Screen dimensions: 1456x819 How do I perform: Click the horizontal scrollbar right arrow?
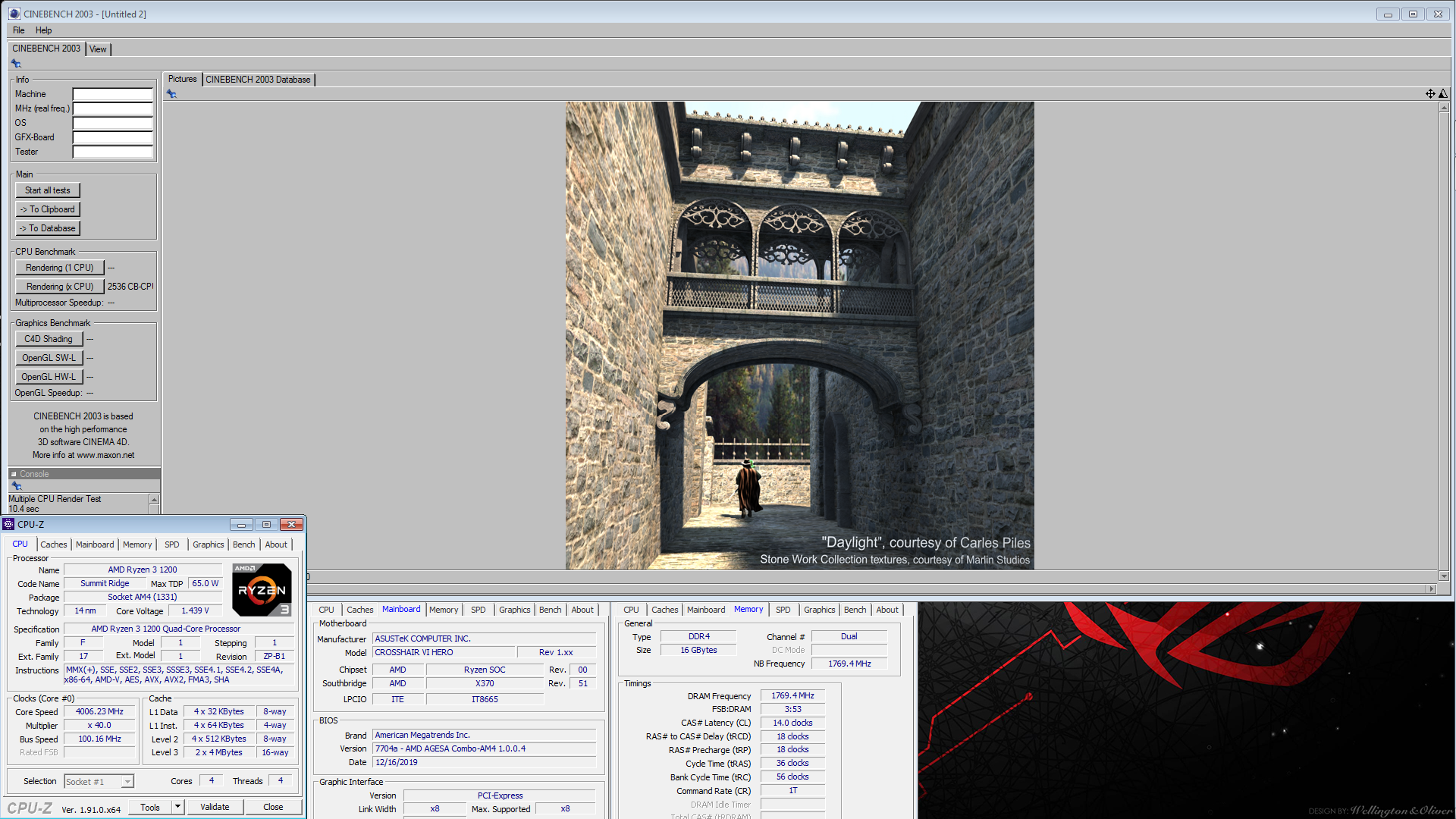[1432, 588]
